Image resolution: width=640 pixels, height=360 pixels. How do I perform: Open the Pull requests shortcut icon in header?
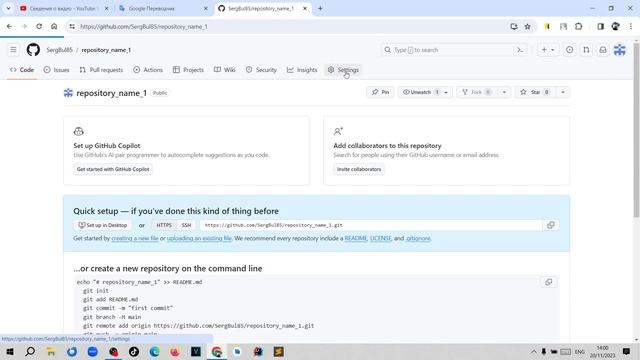(x=586, y=50)
